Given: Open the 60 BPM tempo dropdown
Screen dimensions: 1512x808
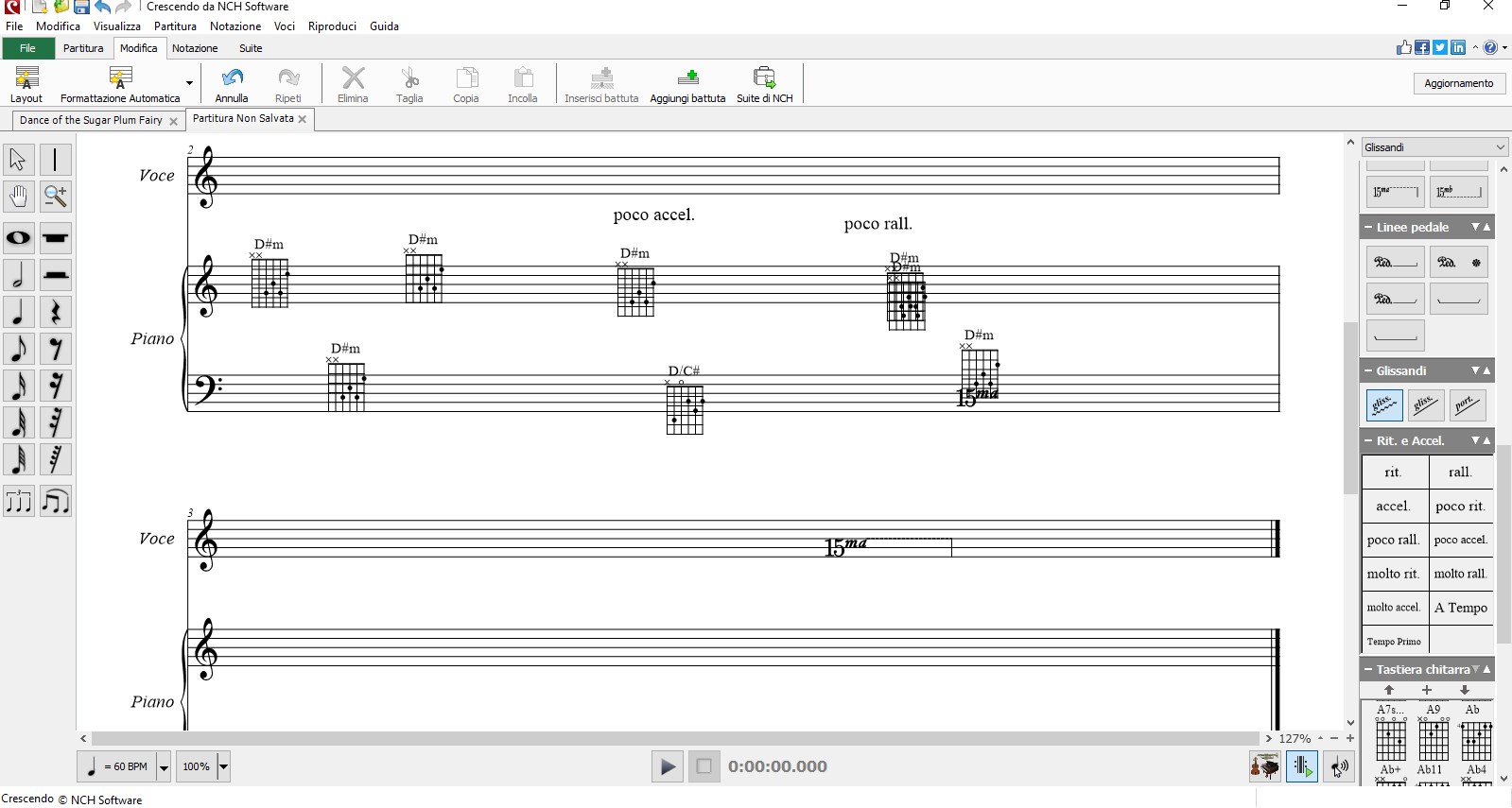Looking at the screenshot, I should point(164,766).
